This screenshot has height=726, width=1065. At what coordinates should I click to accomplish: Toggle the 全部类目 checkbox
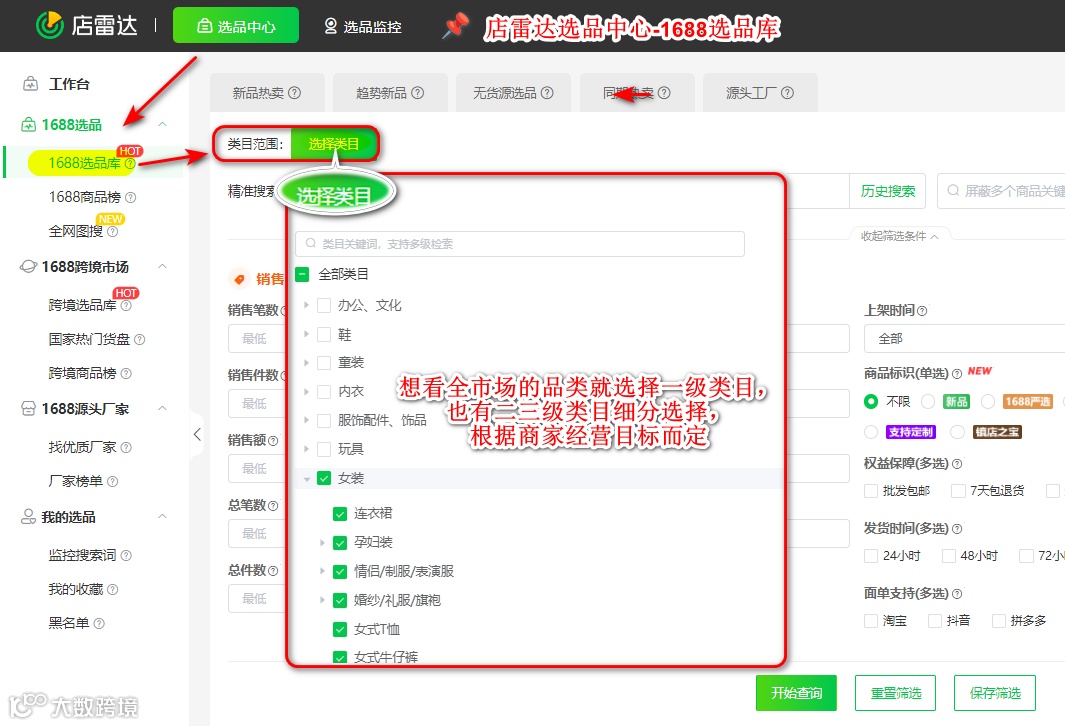point(302,274)
